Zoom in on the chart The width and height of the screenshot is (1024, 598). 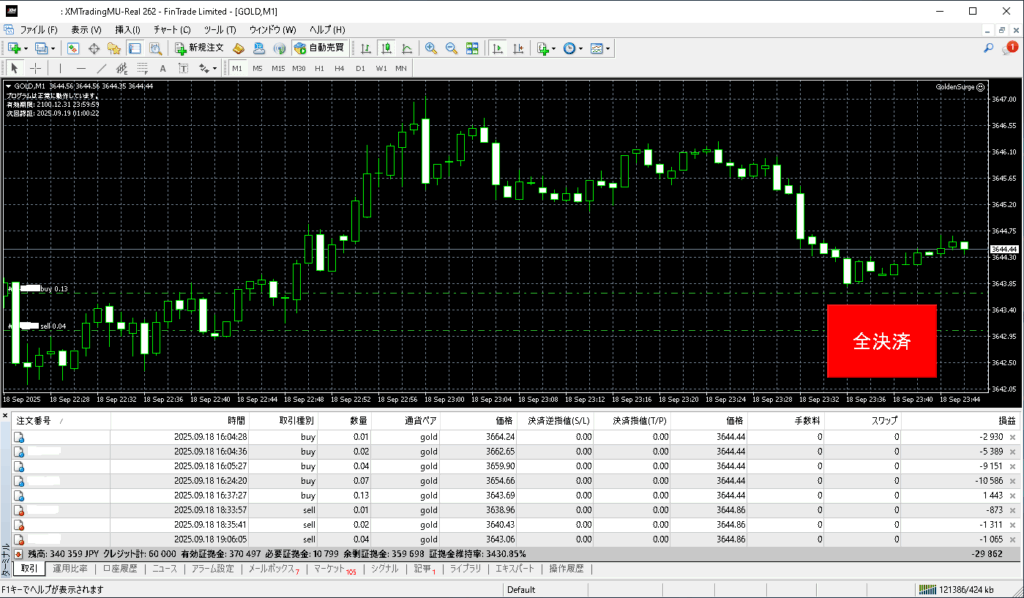[431, 48]
